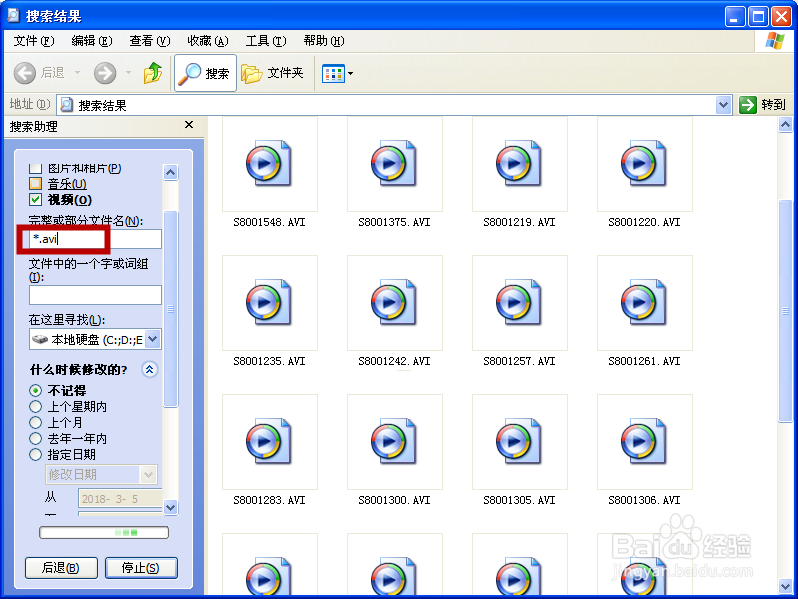Select video file S8001306.AVI icon

pos(645,442)
